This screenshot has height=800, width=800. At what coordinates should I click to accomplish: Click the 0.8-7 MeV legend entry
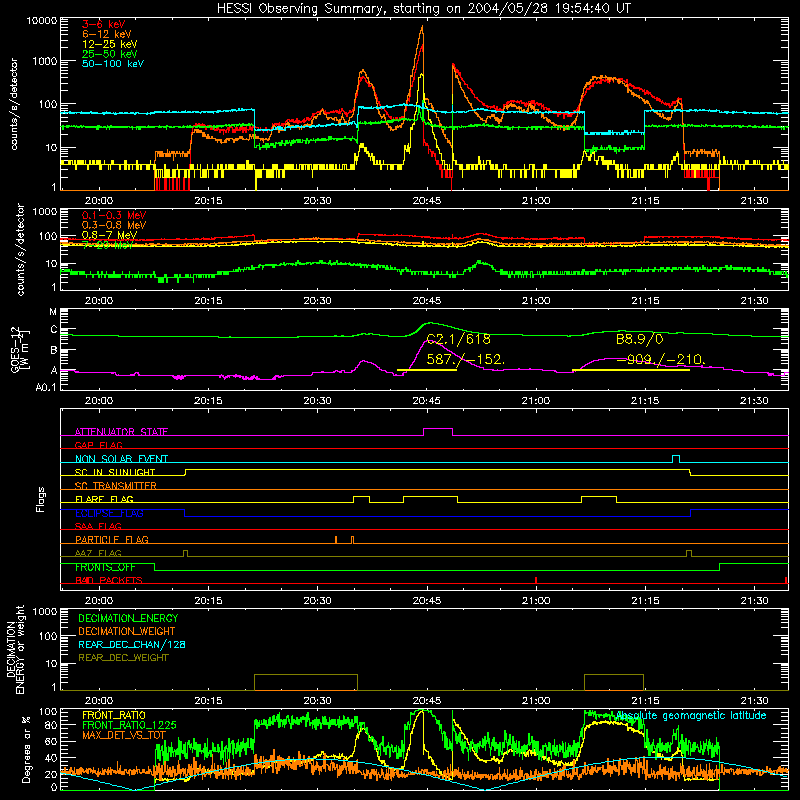109,235
